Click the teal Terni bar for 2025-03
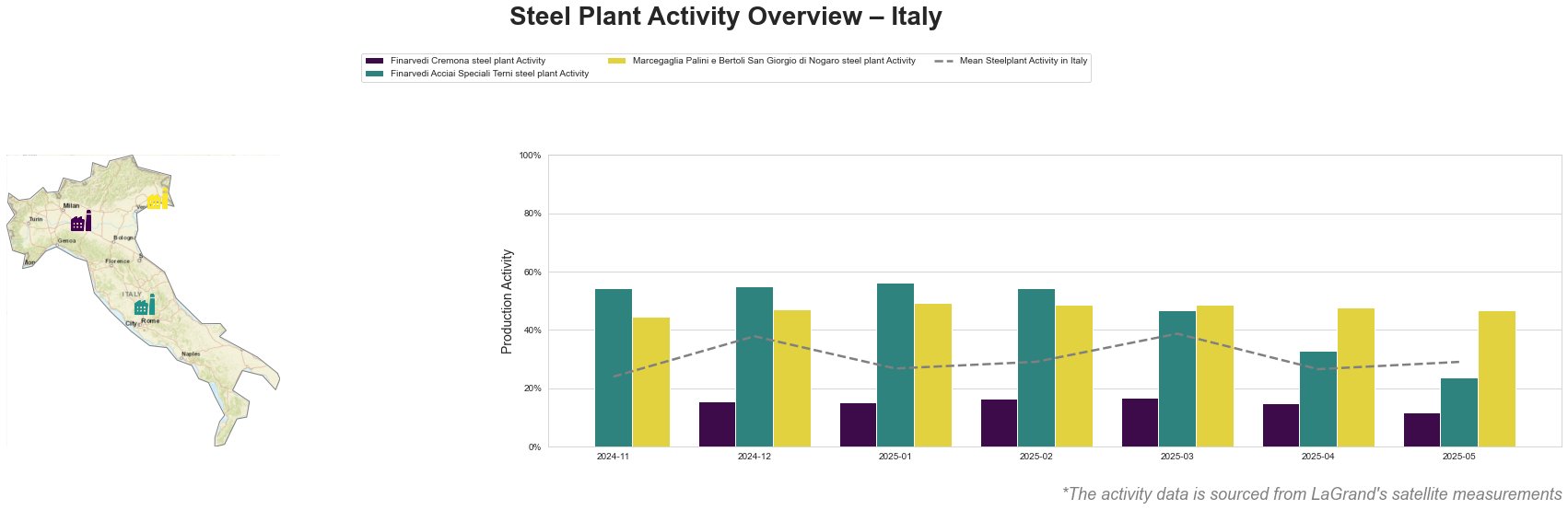The height and width of the screenshot is (510, 1568). [x=1177, y=379]
